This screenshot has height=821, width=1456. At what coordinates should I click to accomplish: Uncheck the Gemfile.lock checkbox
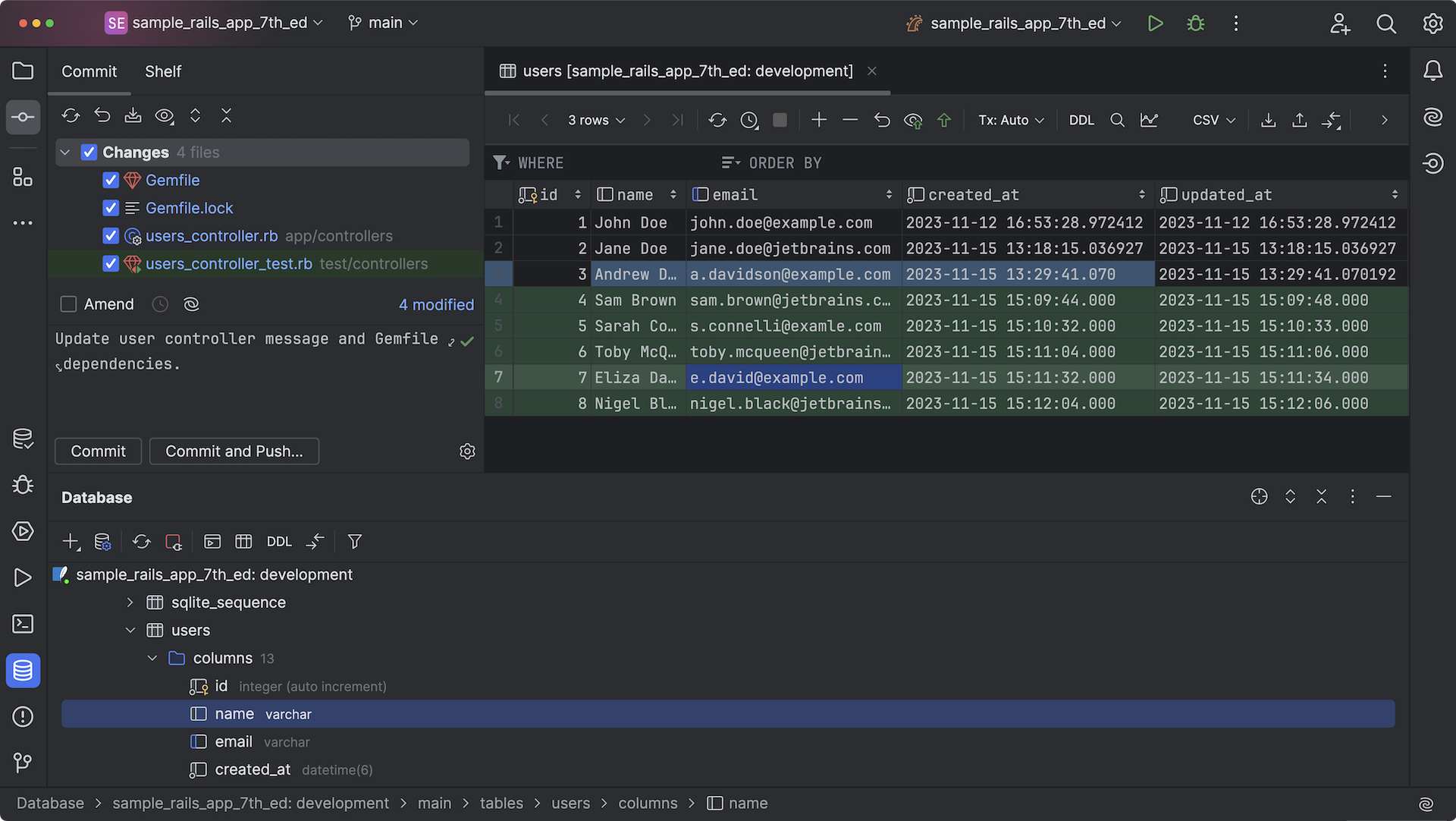[111, 208]
